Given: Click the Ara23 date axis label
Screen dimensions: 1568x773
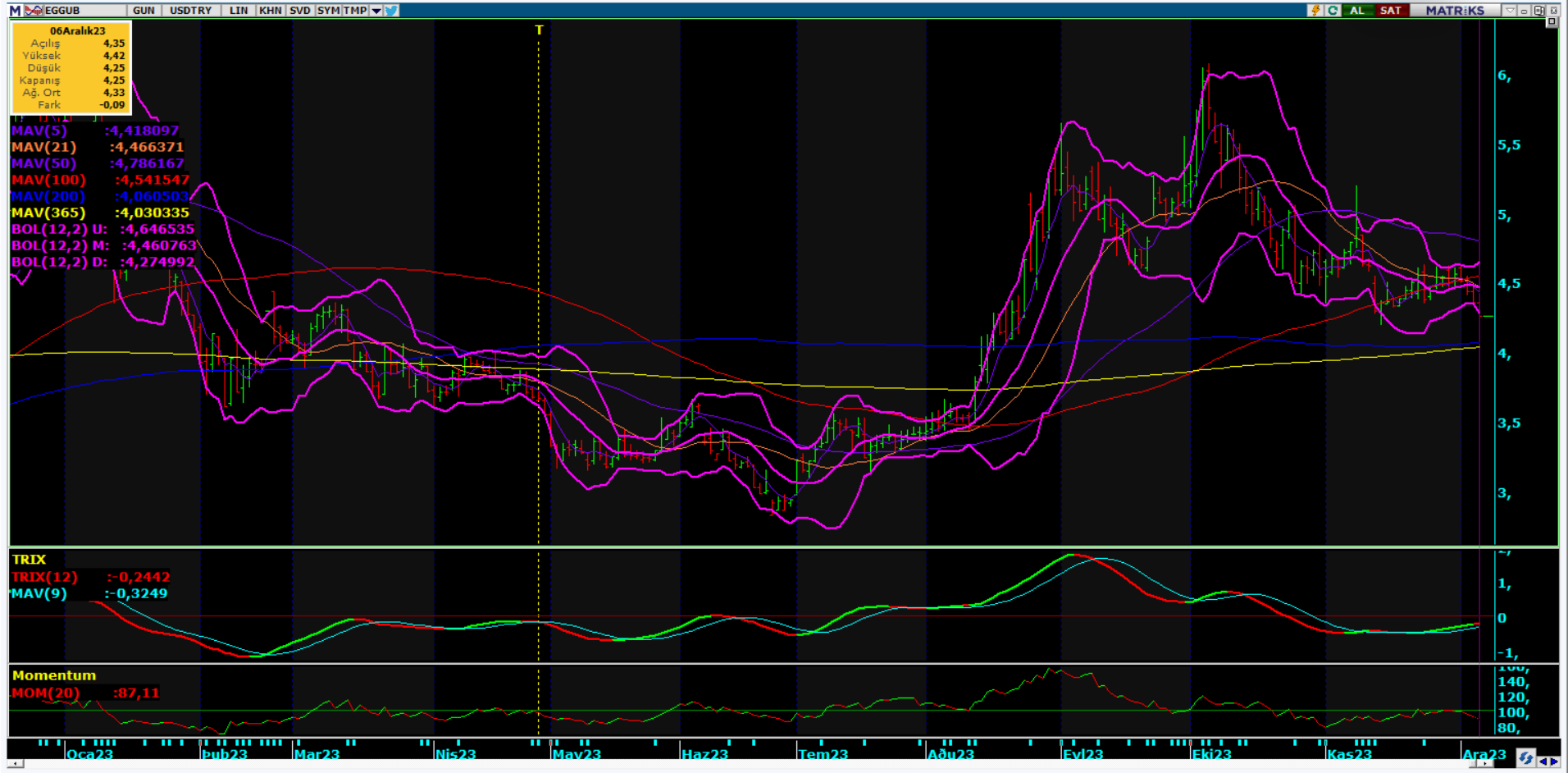Looking at the screenshot, I should tap(1484, 754).
